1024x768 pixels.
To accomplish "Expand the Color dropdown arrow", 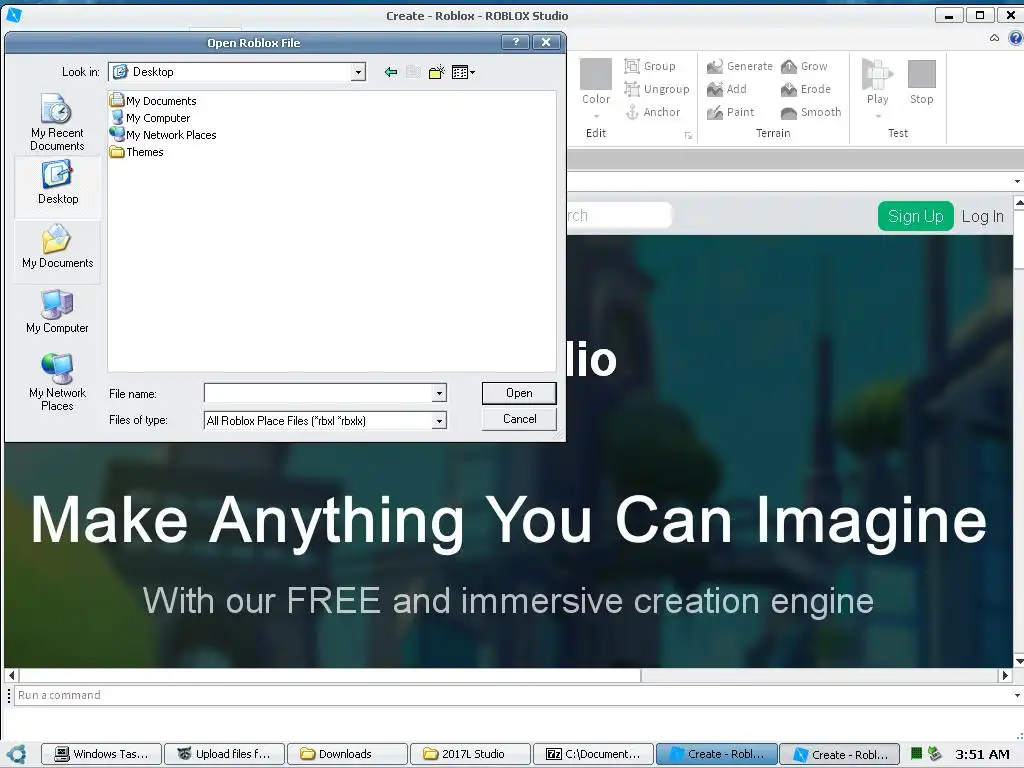I will click(x=596, y=116).
